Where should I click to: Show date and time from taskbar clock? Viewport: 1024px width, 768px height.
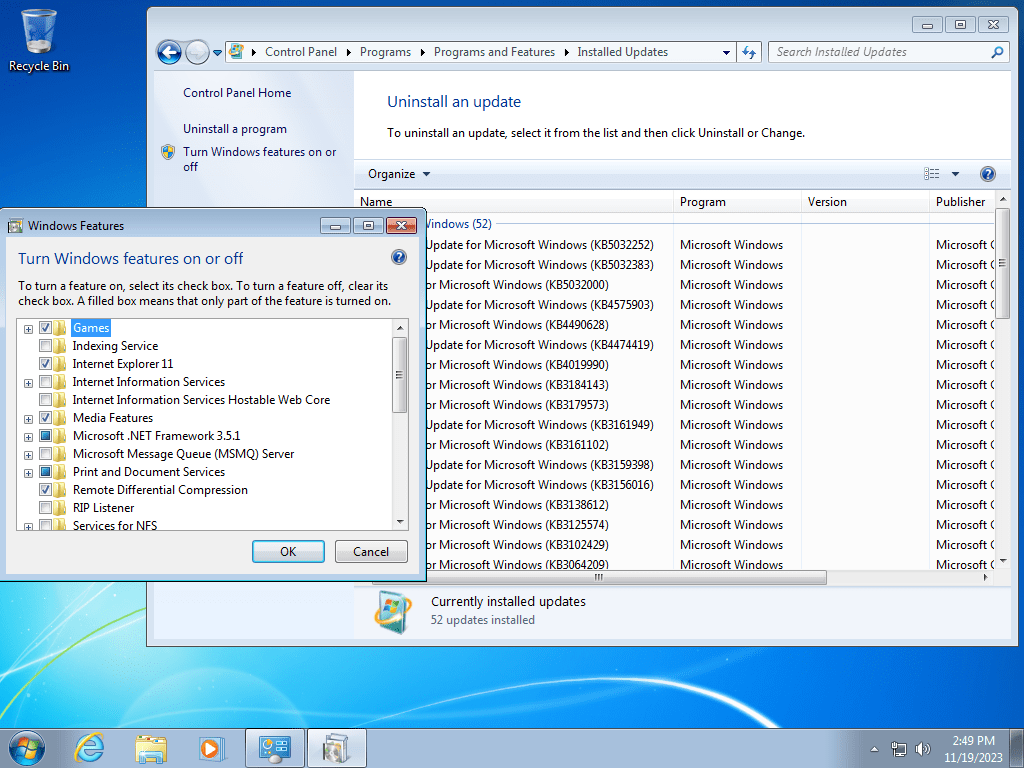973,749
